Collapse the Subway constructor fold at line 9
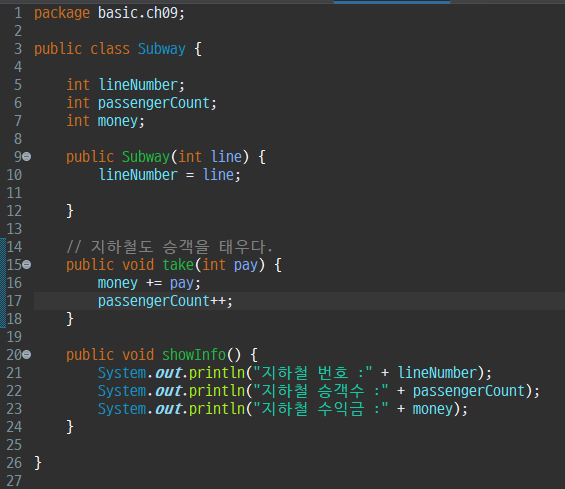This screenshot has width=565, height=489. pos(27,157)
